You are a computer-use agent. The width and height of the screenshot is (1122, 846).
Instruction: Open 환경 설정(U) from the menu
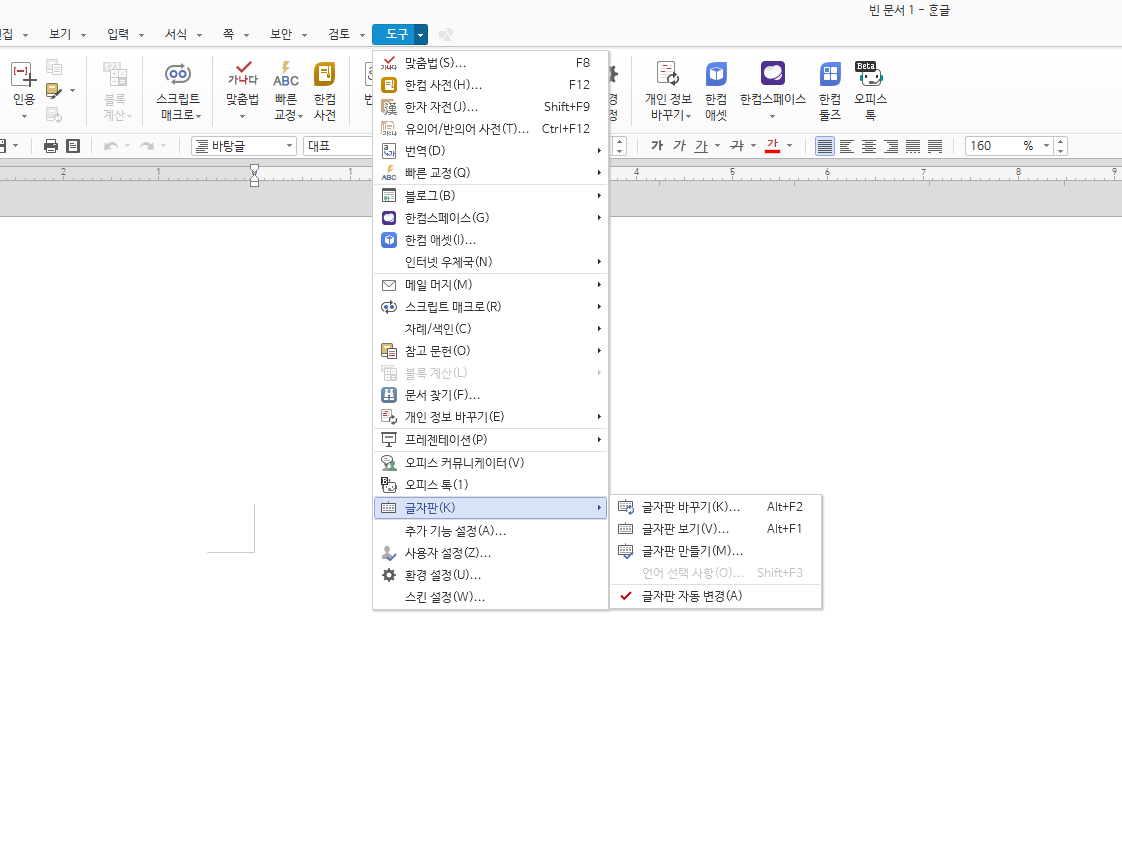click(x=490, y=575)
